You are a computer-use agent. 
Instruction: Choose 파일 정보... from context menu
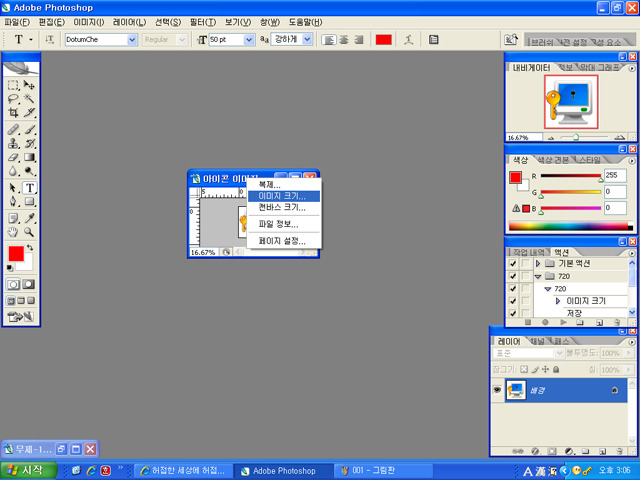(x=284, y=224)
